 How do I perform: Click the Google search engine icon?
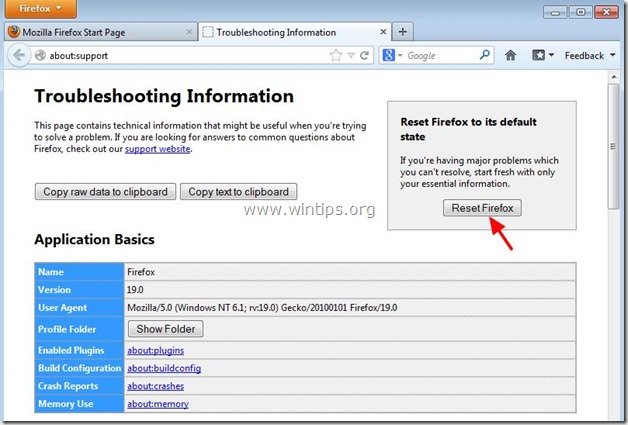click(x=388, y=55)
